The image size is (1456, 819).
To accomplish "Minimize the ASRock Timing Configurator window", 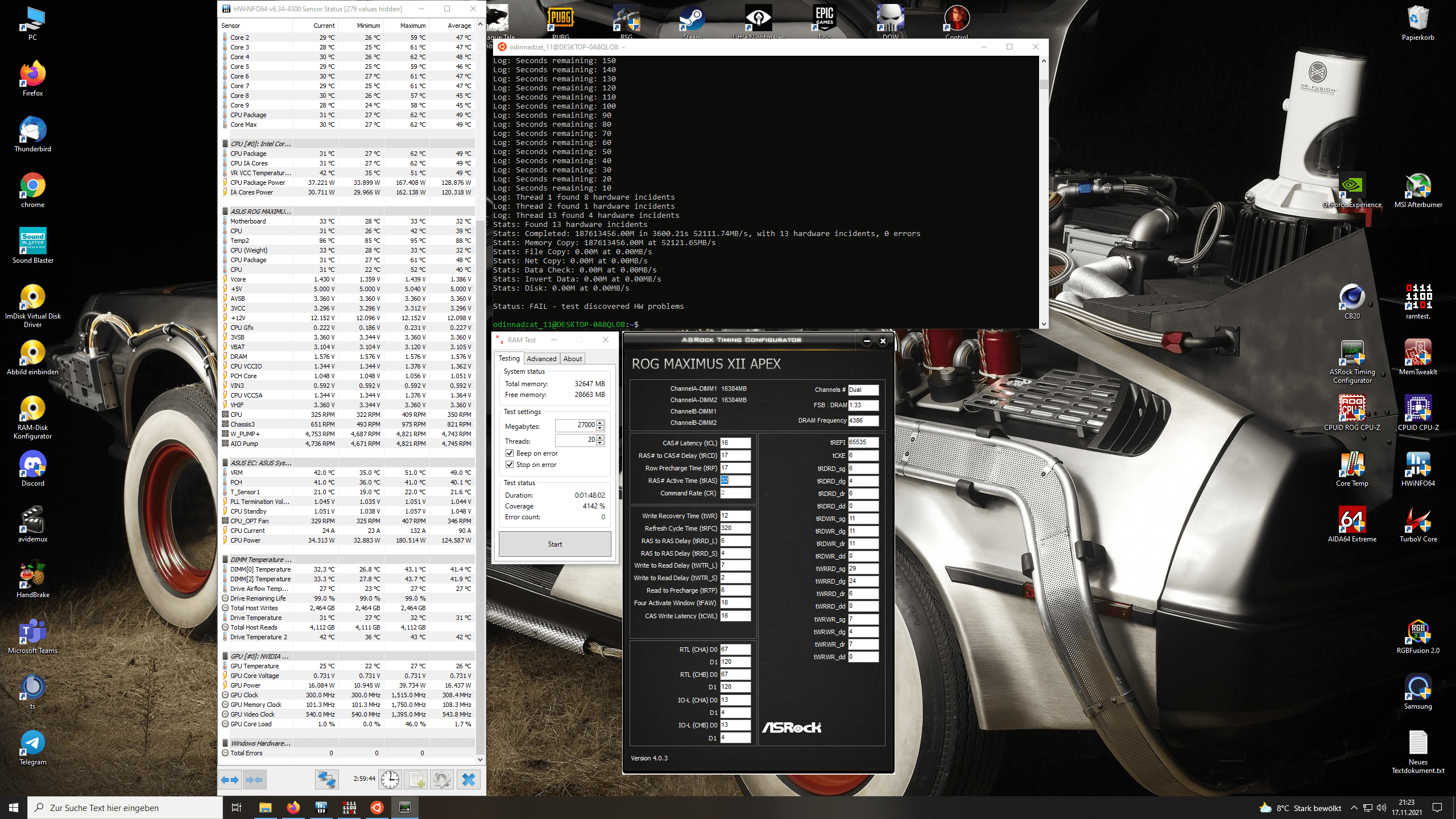I will coord(867,341).
